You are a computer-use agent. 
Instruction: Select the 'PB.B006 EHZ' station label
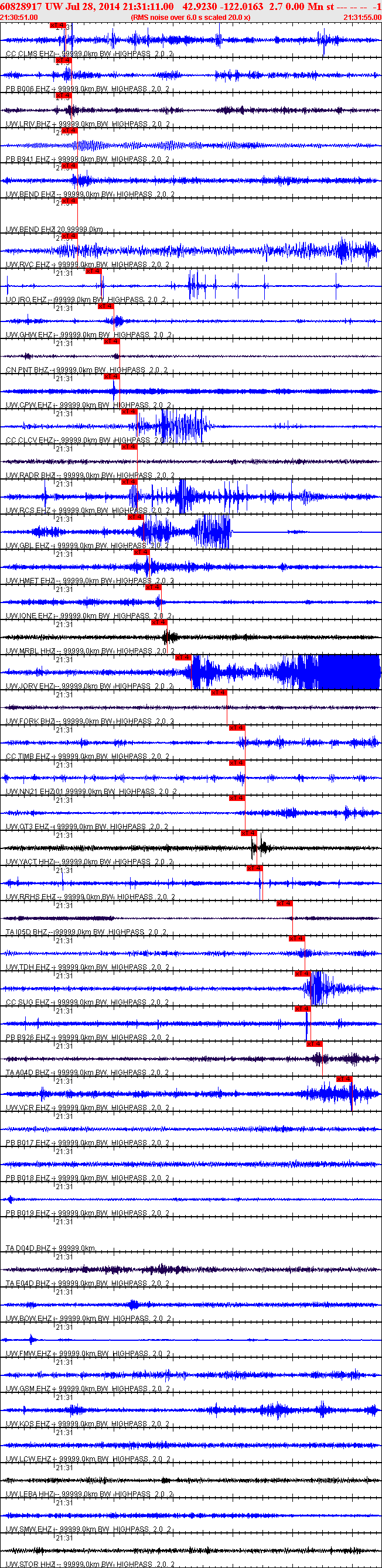point(28,89)
